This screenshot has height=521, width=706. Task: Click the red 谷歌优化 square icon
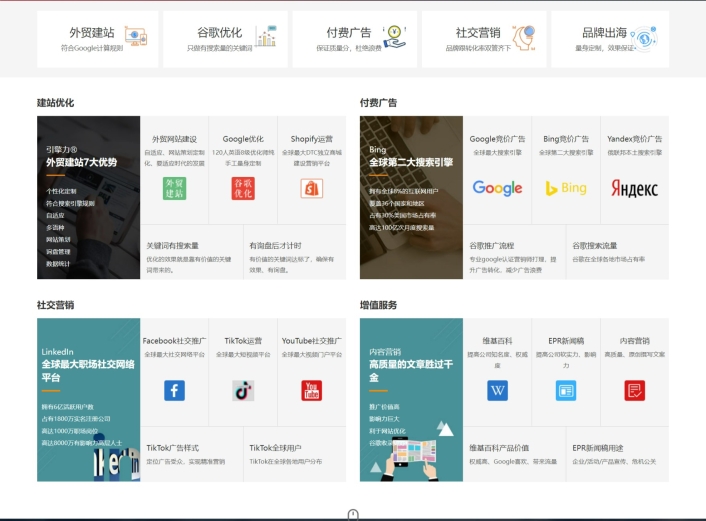tap(243, 188)
